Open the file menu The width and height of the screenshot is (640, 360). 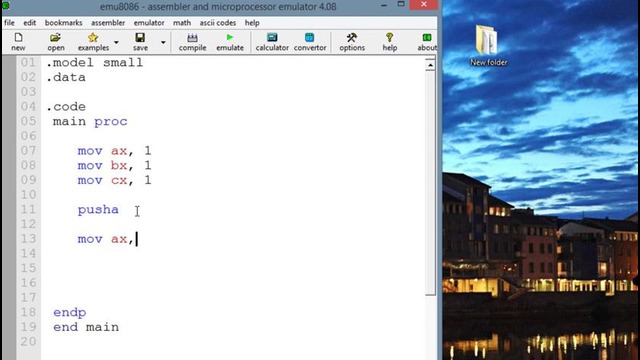(x=9, y=23)
